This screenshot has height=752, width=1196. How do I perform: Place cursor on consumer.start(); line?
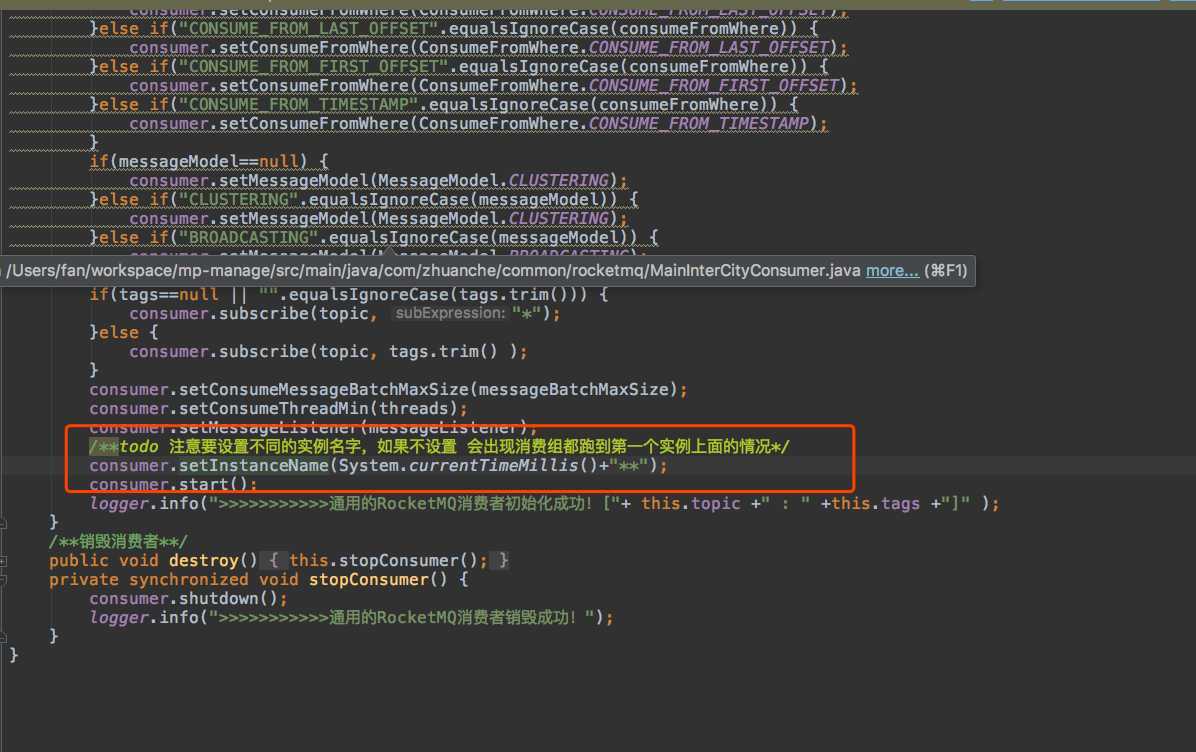click(x=173, y=485)
